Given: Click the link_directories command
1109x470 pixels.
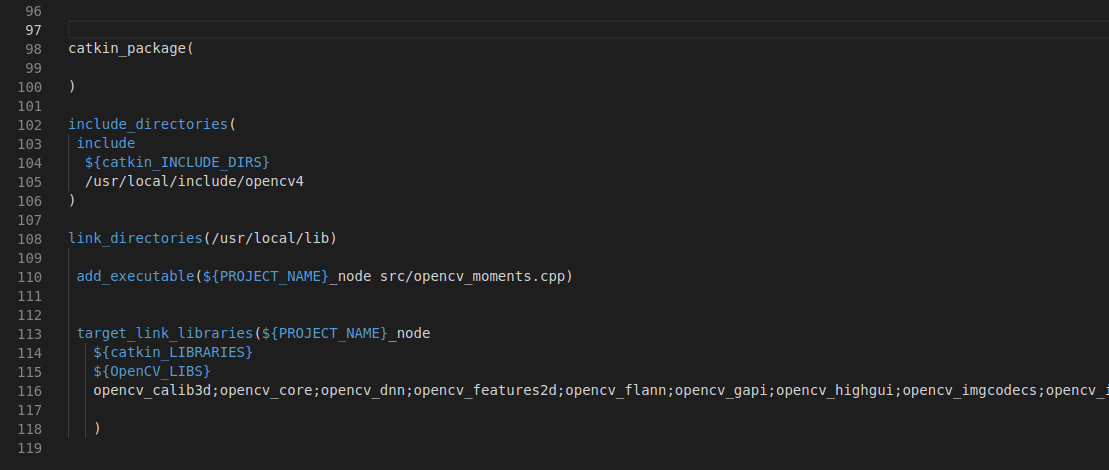Looking at the screenshot, I should tap(135, 238).
